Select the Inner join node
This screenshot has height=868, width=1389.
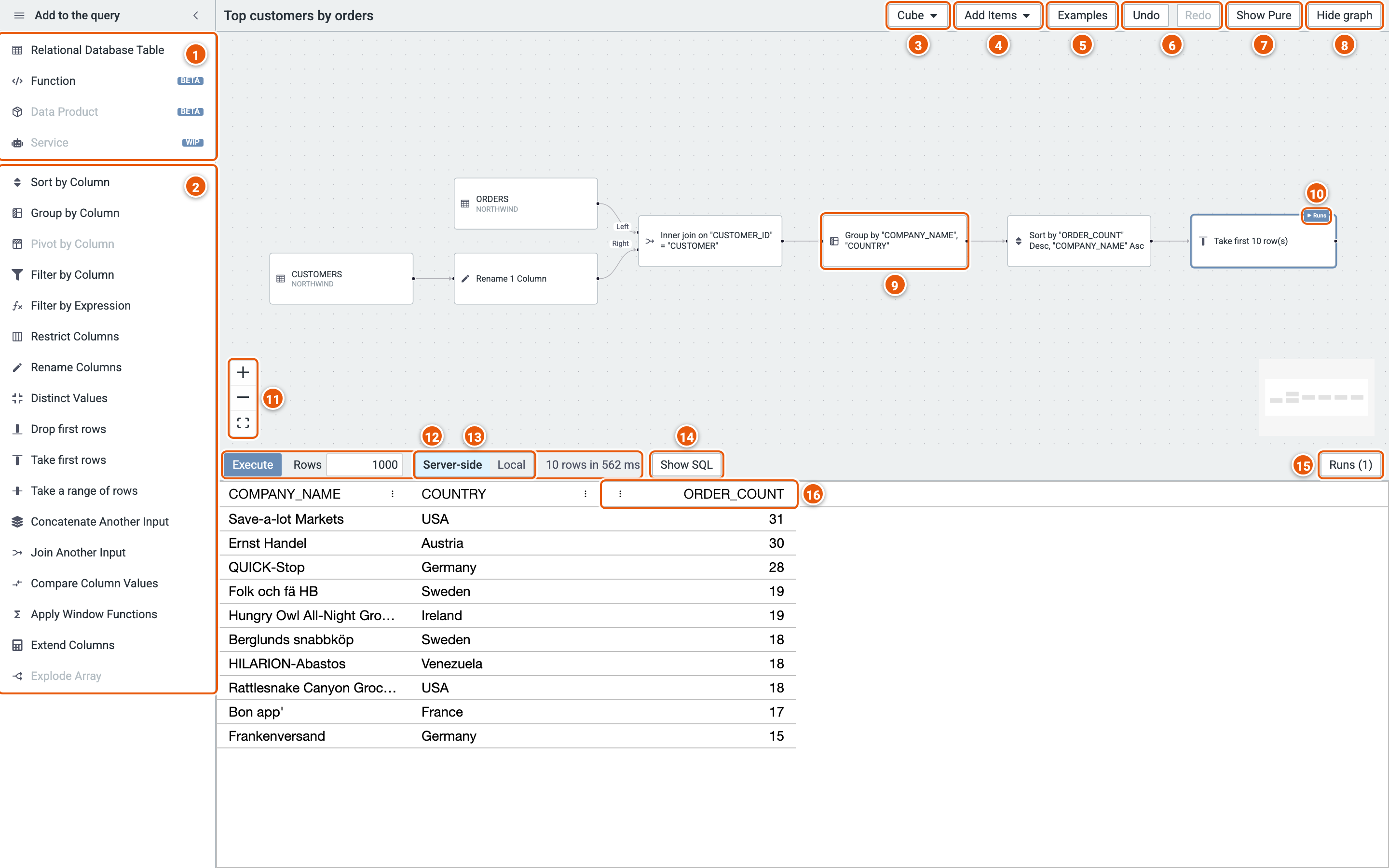click(x=710, y=241)
